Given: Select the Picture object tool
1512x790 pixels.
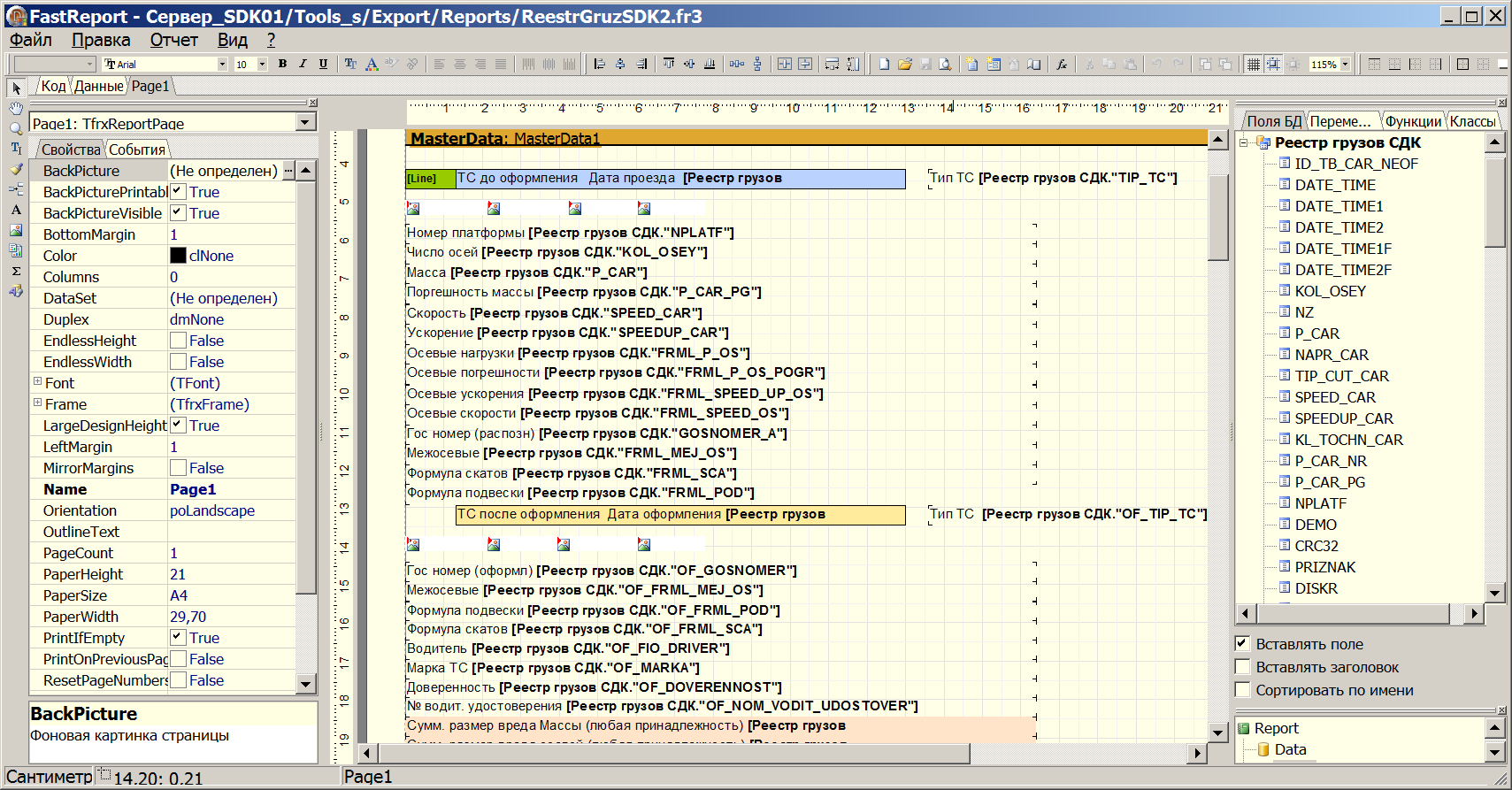Looking at the screenshot, I should click(x=16, y=230).
